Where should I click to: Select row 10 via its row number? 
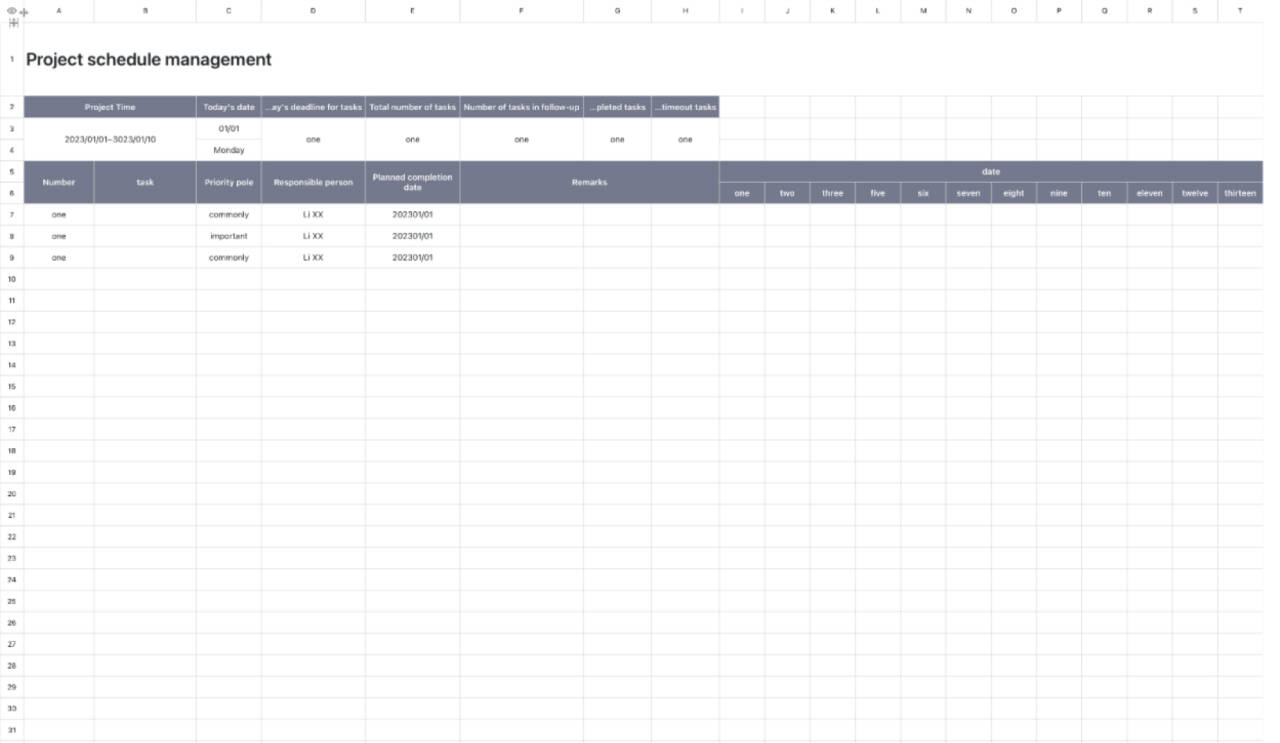[x=12, y=279]
